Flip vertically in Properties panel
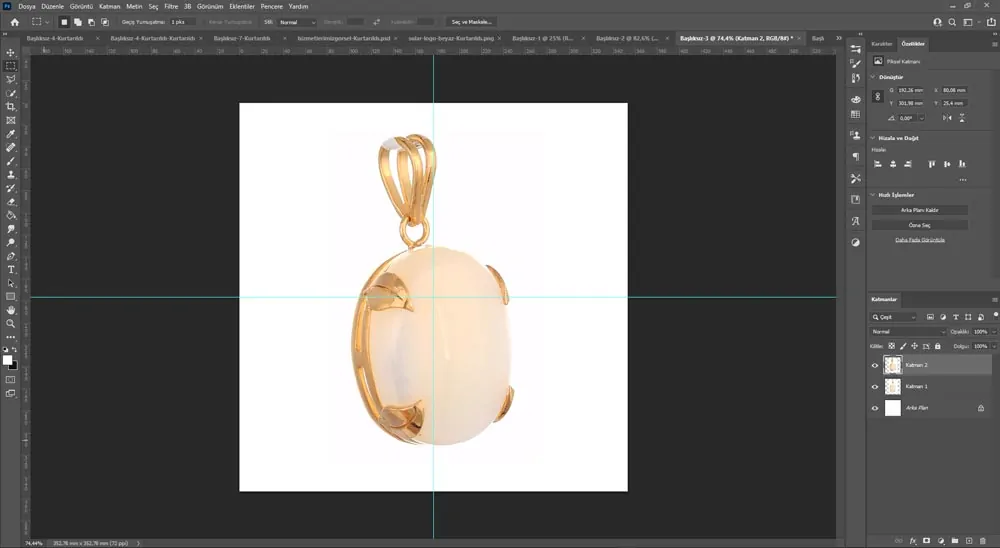Viewport: 1000px width, 548px height. (x=962, y=118)
